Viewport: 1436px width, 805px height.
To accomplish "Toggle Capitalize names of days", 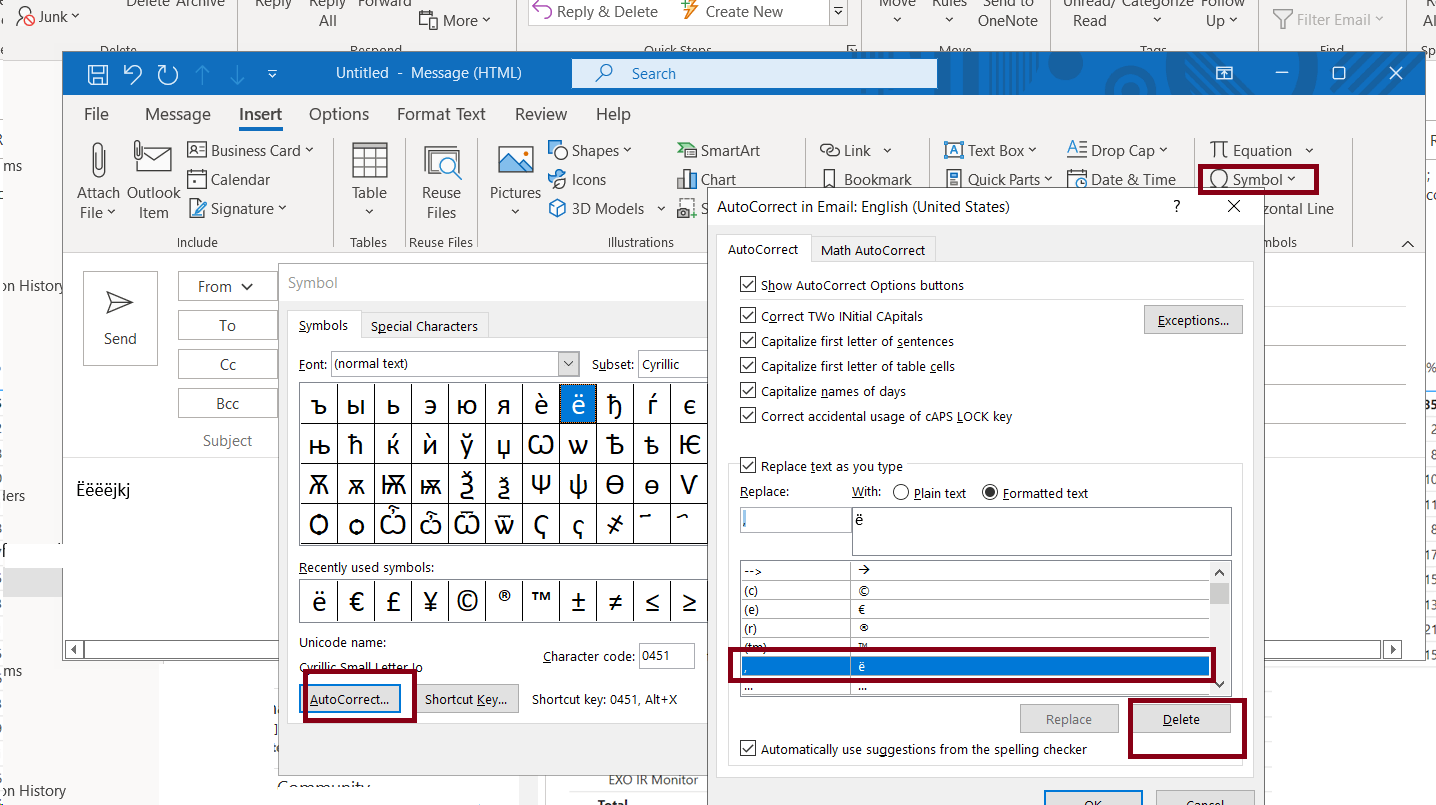I will 748,391.
